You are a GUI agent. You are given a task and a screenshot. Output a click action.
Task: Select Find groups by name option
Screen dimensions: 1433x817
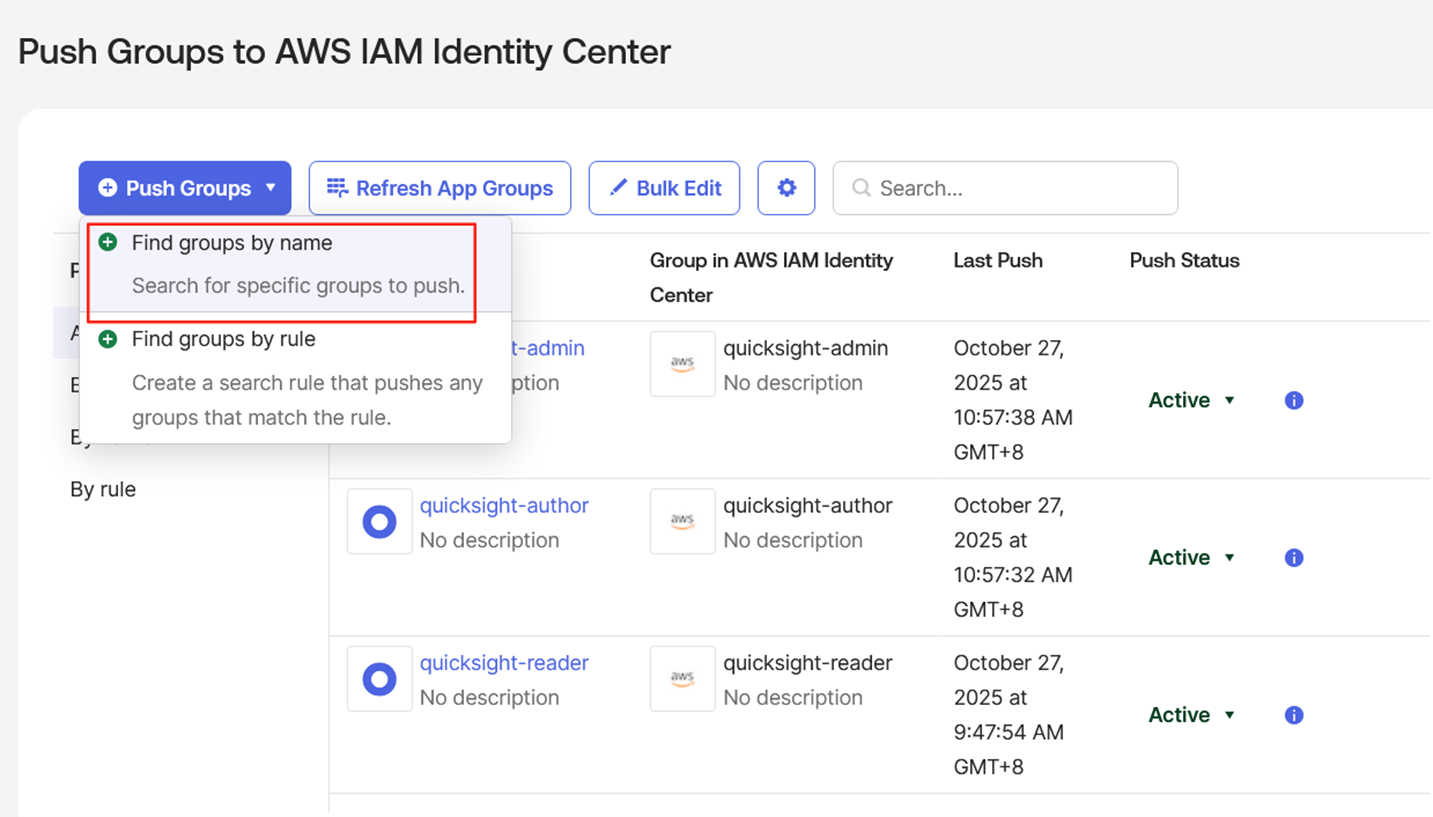[232, 243]
